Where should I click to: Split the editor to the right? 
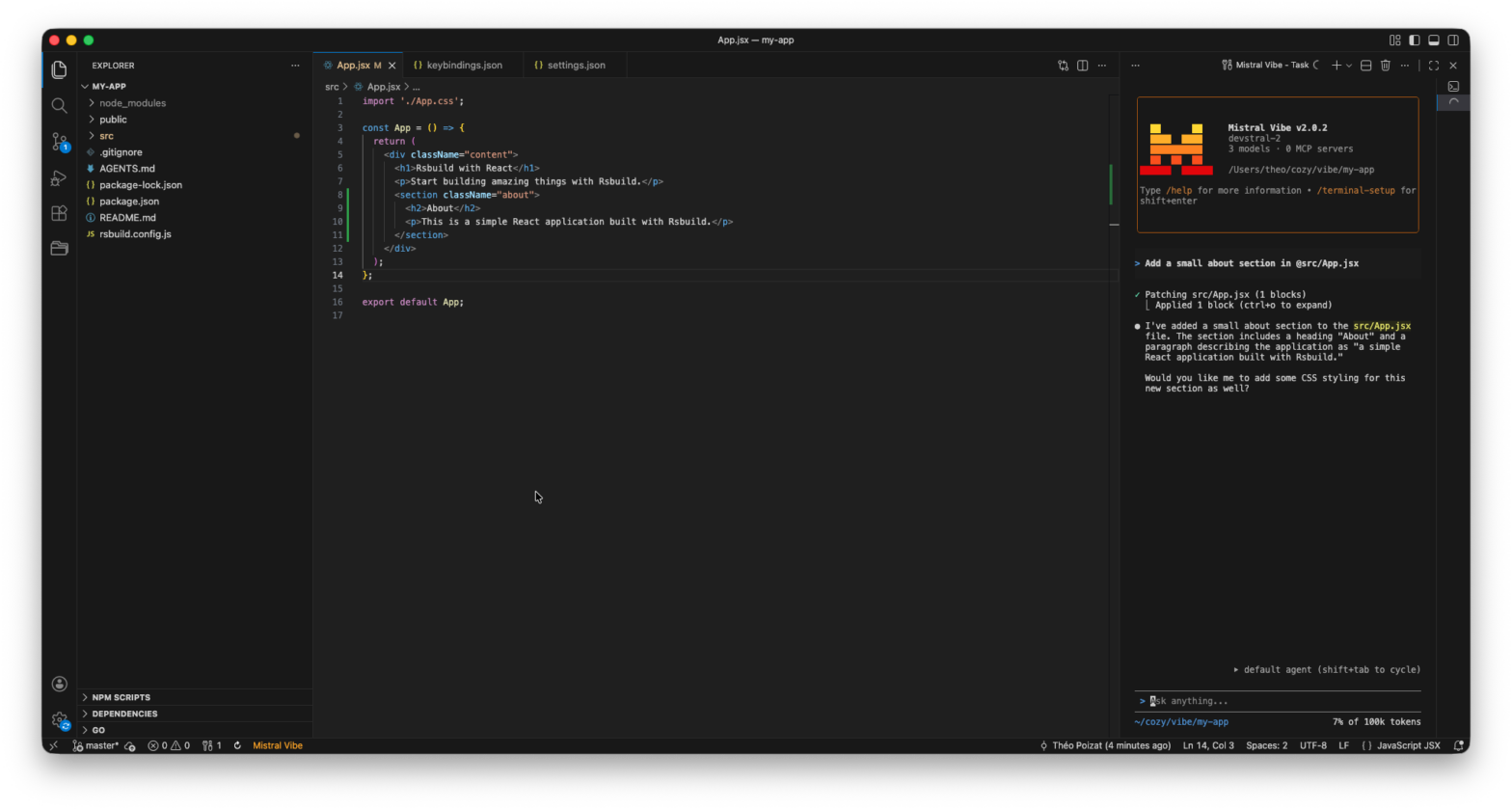point(1082,66)
